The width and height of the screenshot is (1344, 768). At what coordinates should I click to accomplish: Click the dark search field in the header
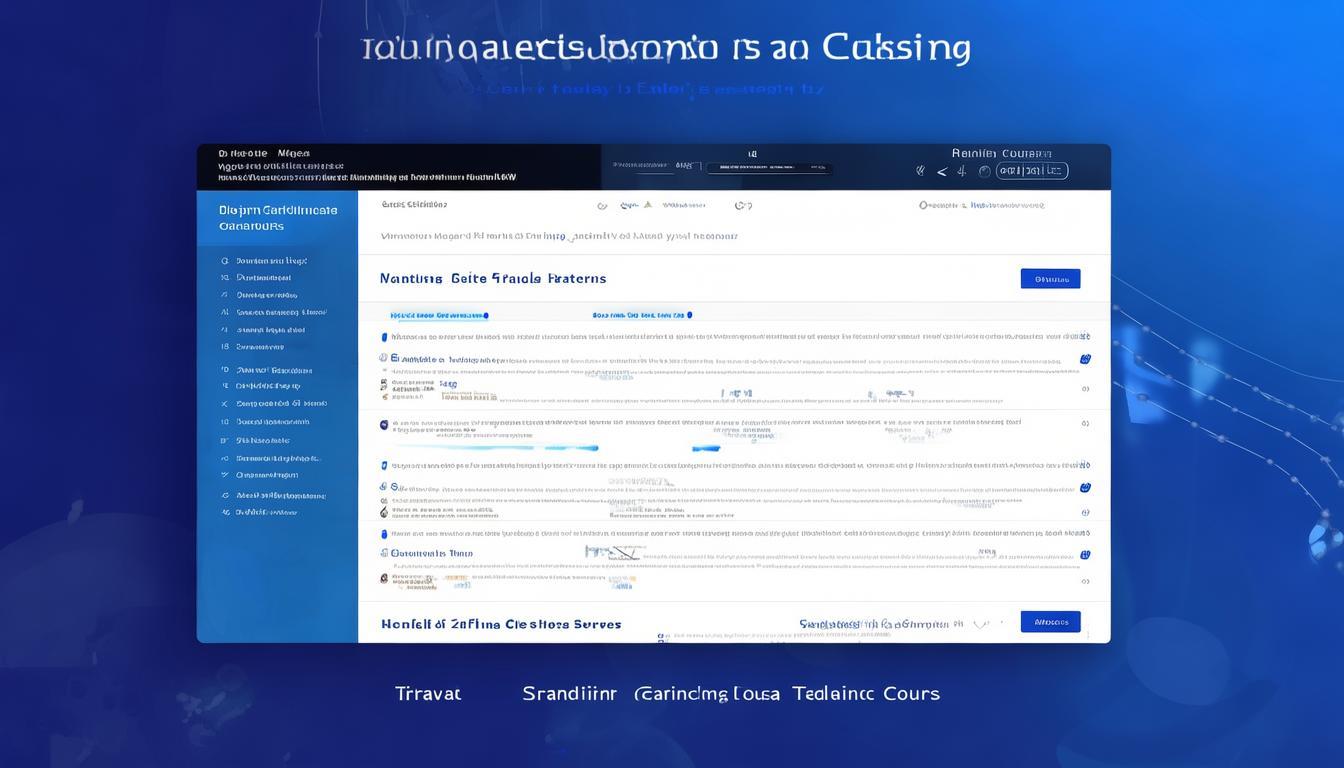tap(769, 168)
